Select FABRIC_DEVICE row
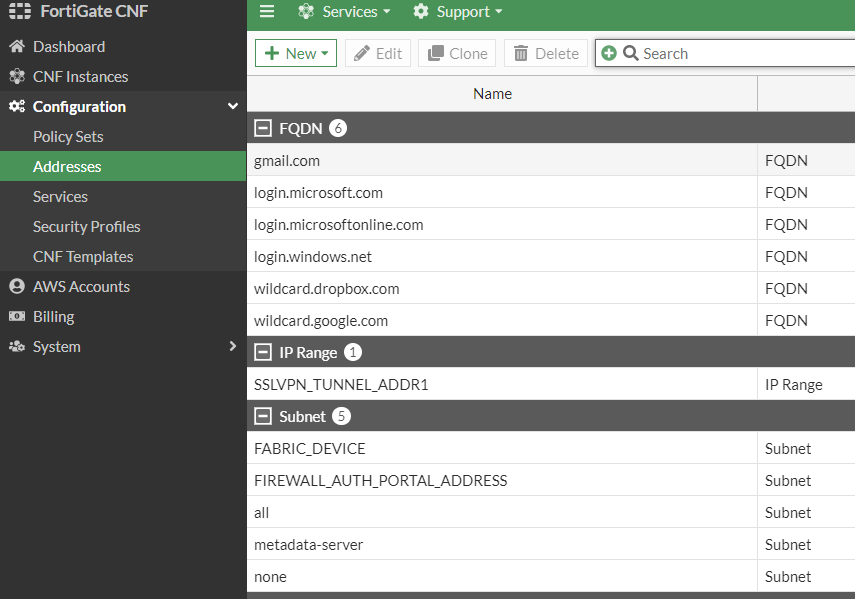 pyautogui.click(x=551, y=449)
